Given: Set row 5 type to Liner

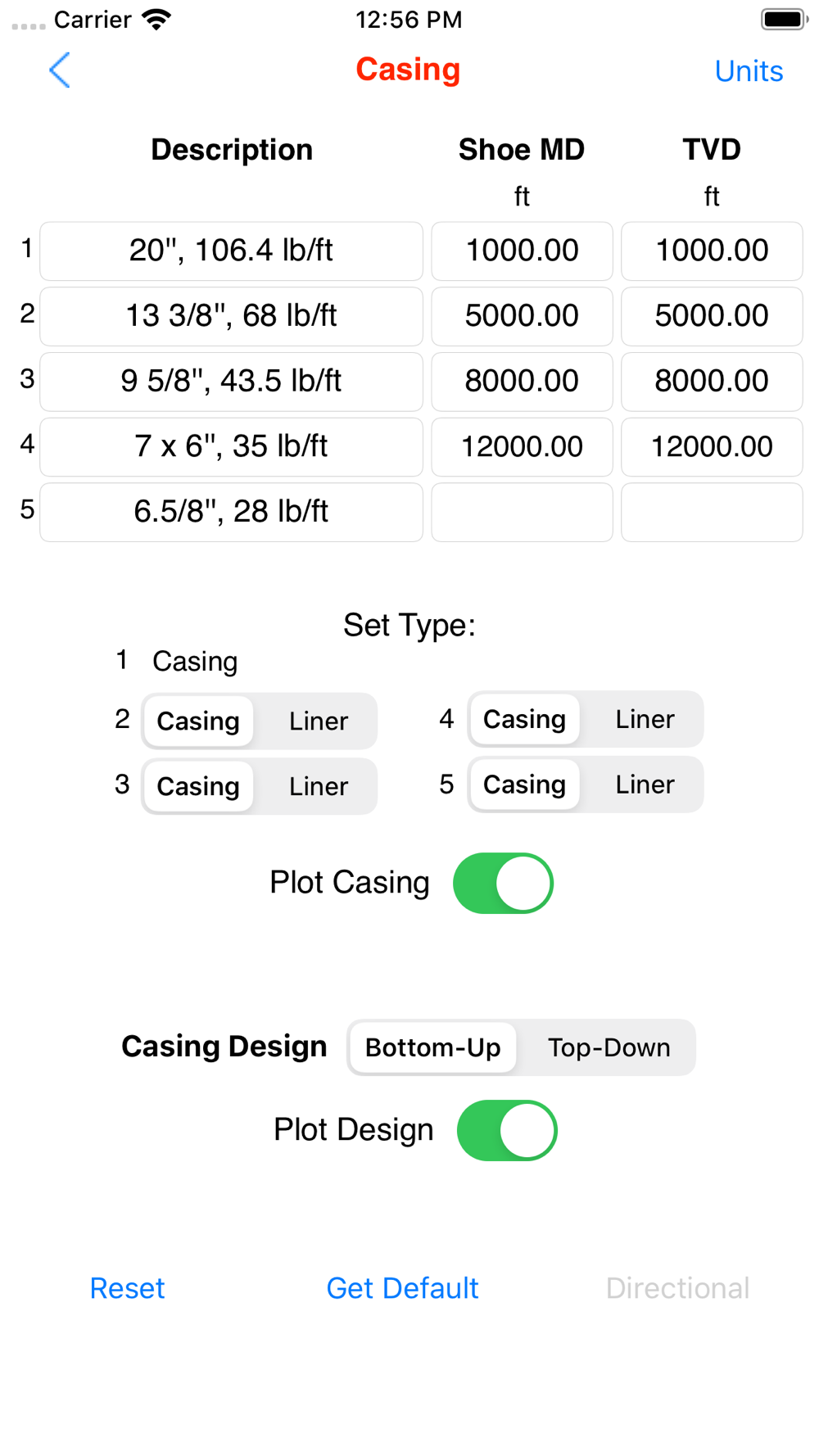Looking at the screenshot, I should 645,785.
